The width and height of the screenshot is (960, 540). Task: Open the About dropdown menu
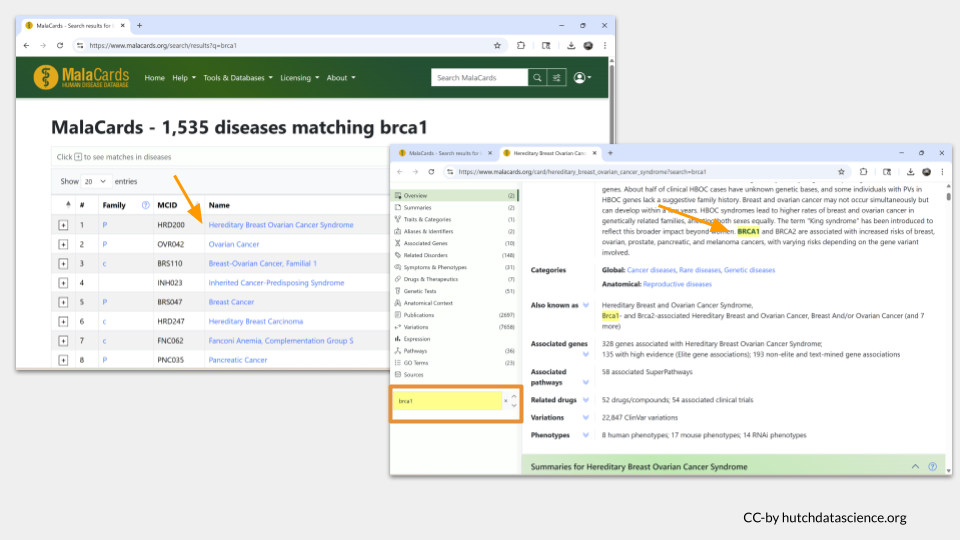click(x=340, y=78)
